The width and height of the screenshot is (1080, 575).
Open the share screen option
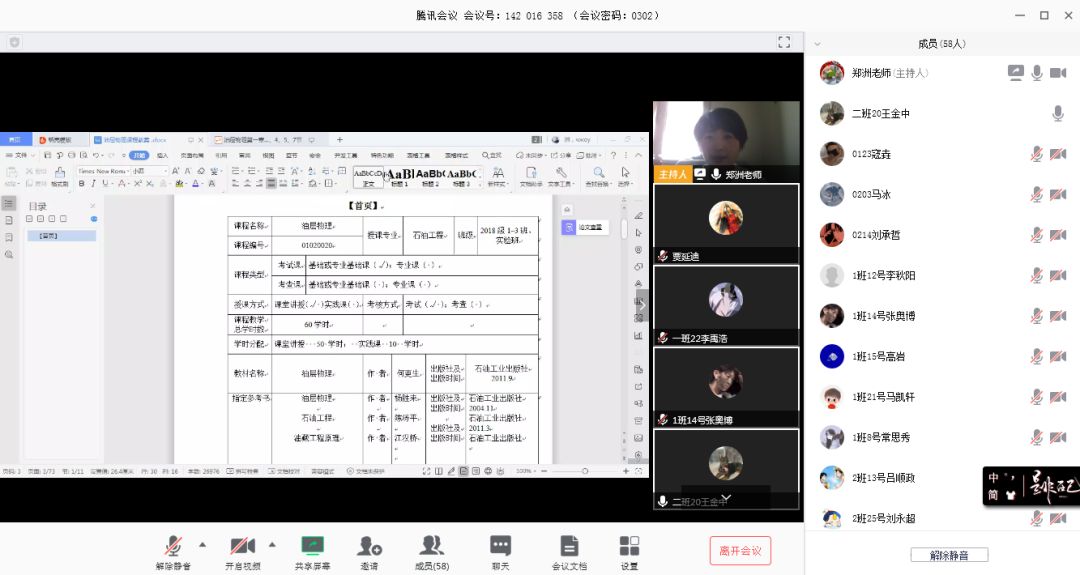coord(313,546)
